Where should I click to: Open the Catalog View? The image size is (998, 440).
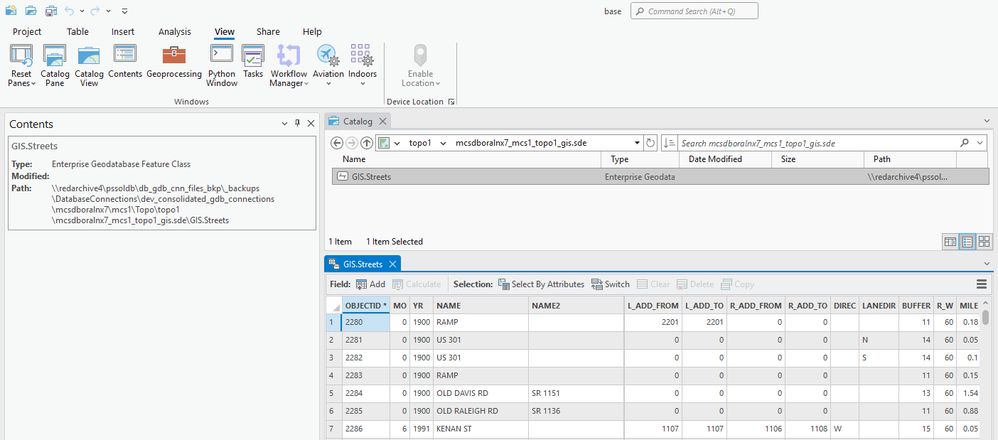(89, 66)
